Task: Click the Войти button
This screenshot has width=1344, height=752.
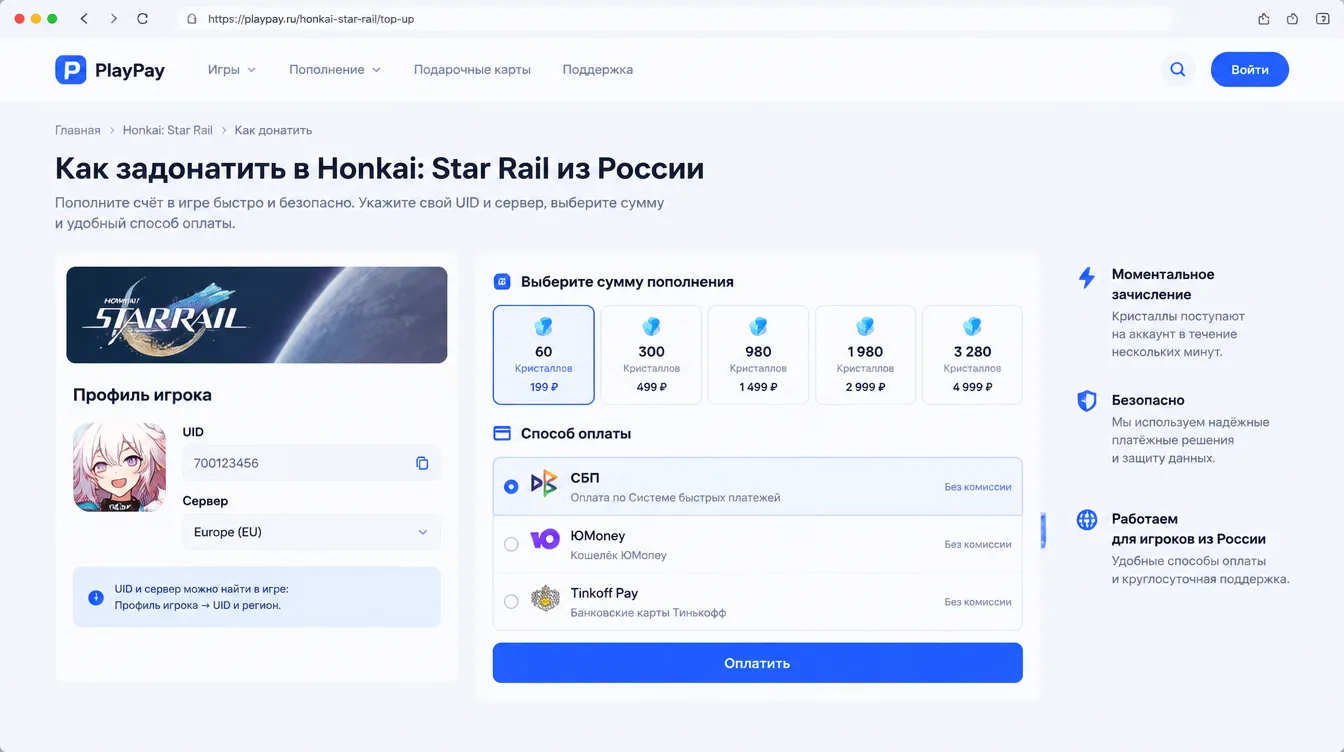Action: point(1250,70)
